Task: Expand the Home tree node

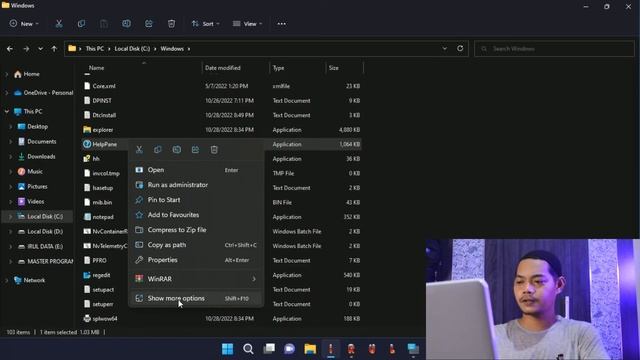Action: pyautogui.click(x=7, y=74)
